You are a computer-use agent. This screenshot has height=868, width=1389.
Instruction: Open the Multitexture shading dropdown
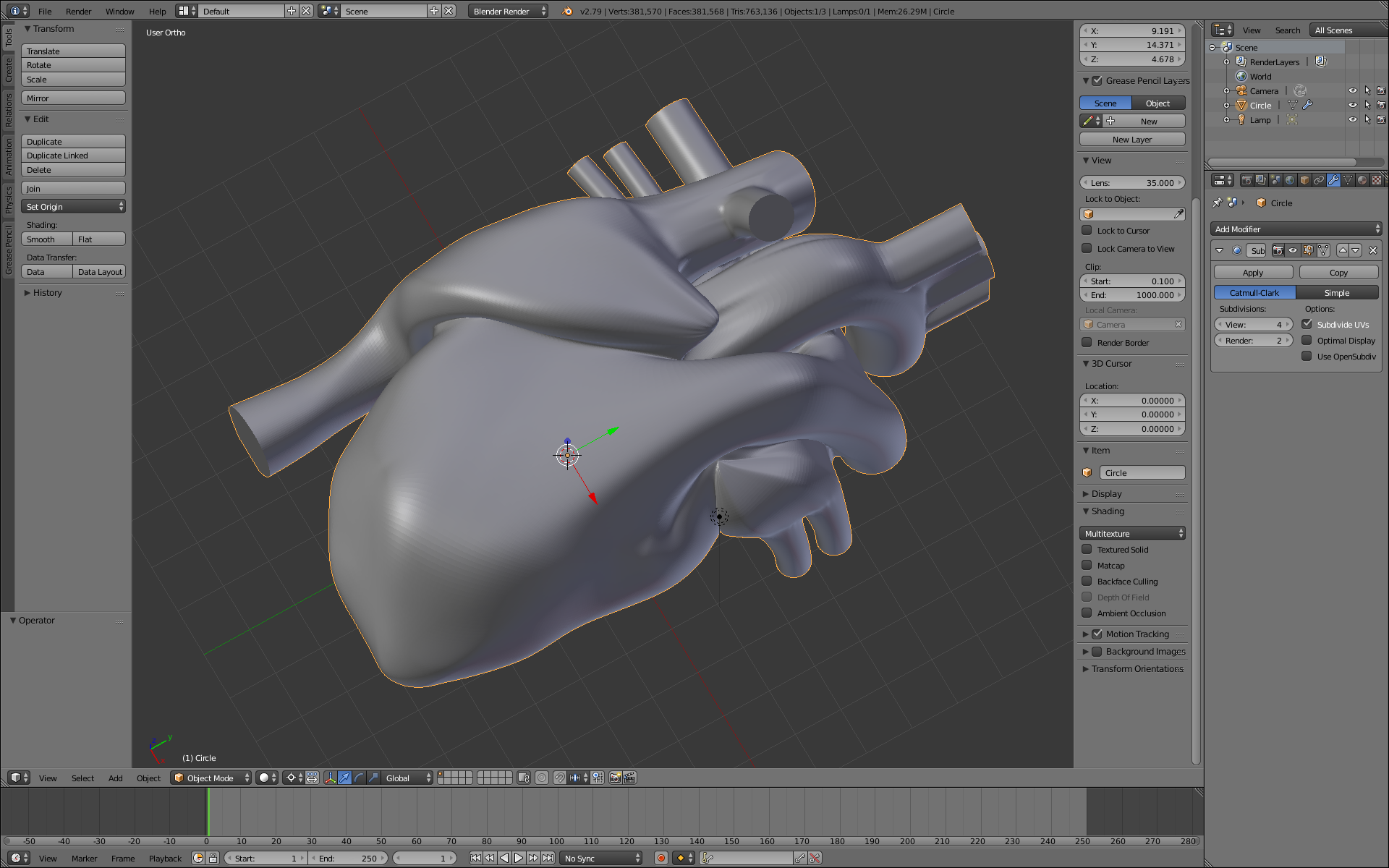pos(1132,533)
